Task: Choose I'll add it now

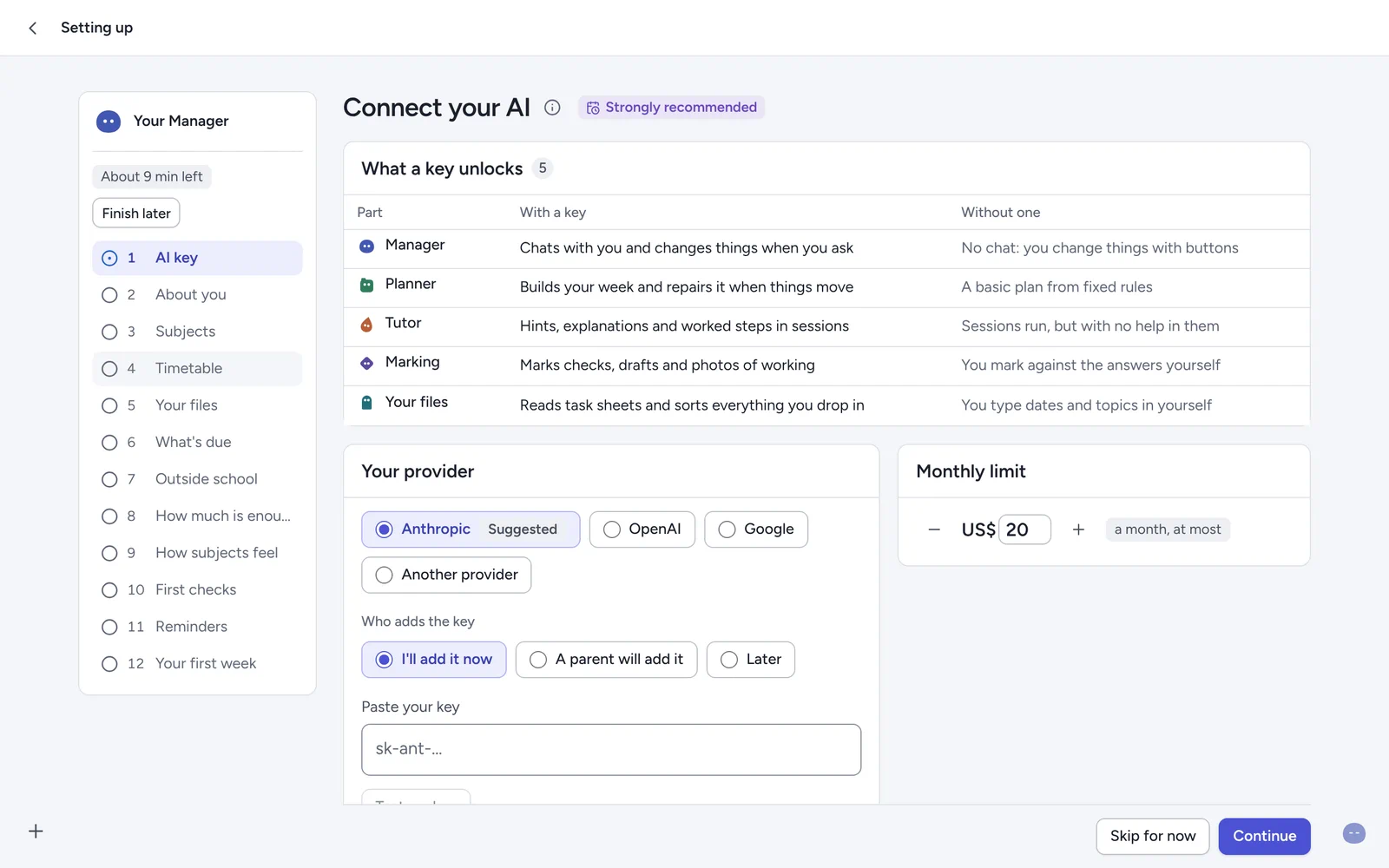Action: [x=434, y=660]
